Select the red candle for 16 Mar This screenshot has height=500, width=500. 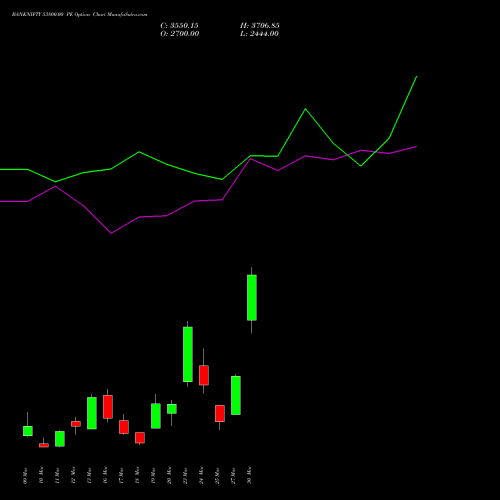point(108,407)
